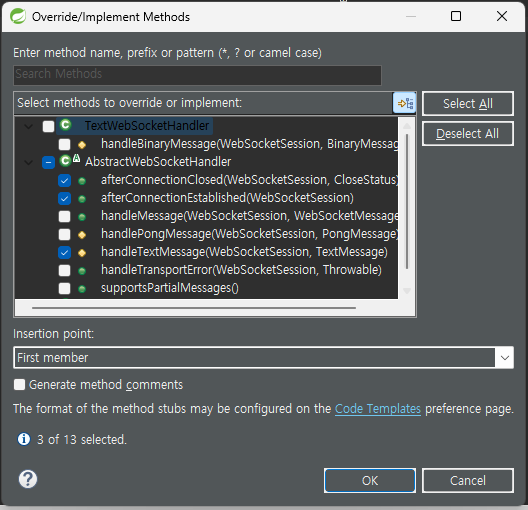Enable Generate method comments checkbox
This screenshot has height=510, width=528.
click(19, 384)
